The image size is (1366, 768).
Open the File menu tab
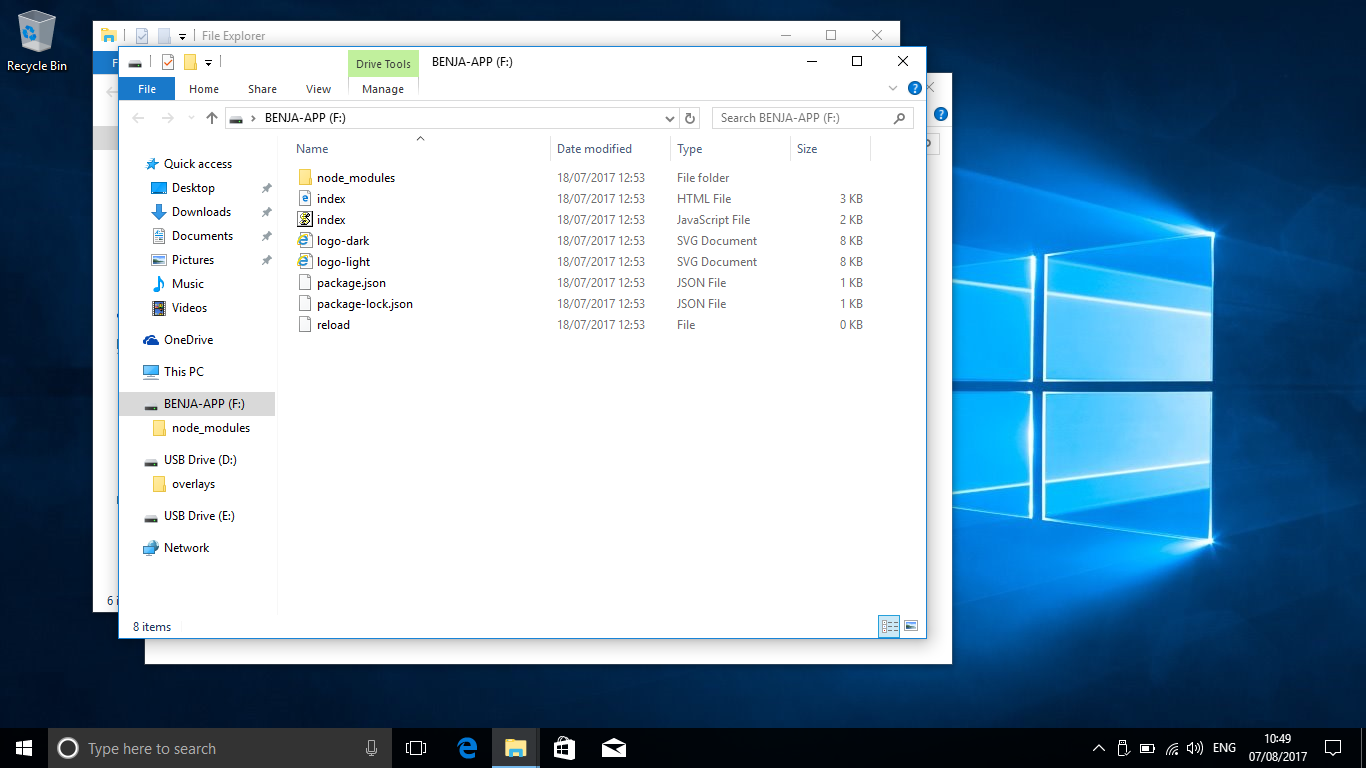coord(147,89)
